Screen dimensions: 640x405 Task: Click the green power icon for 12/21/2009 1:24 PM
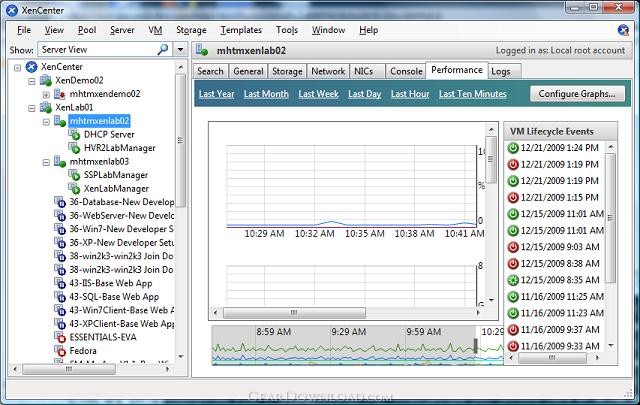point(513,148)
